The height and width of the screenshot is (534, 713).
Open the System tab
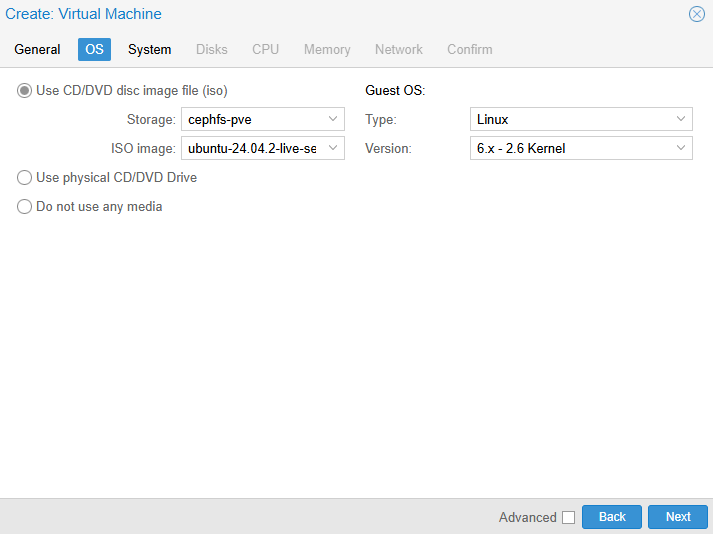(149, 49)
